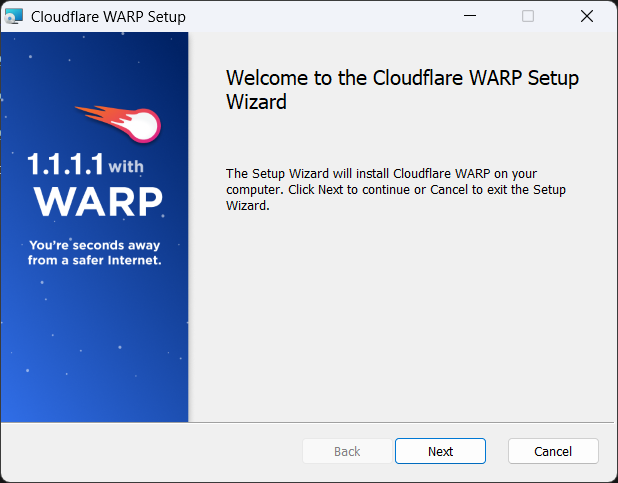Viewport: 618px width, 483px height.
Task: Click the installer icon in the title bar
Action: [x=14, y=16]
